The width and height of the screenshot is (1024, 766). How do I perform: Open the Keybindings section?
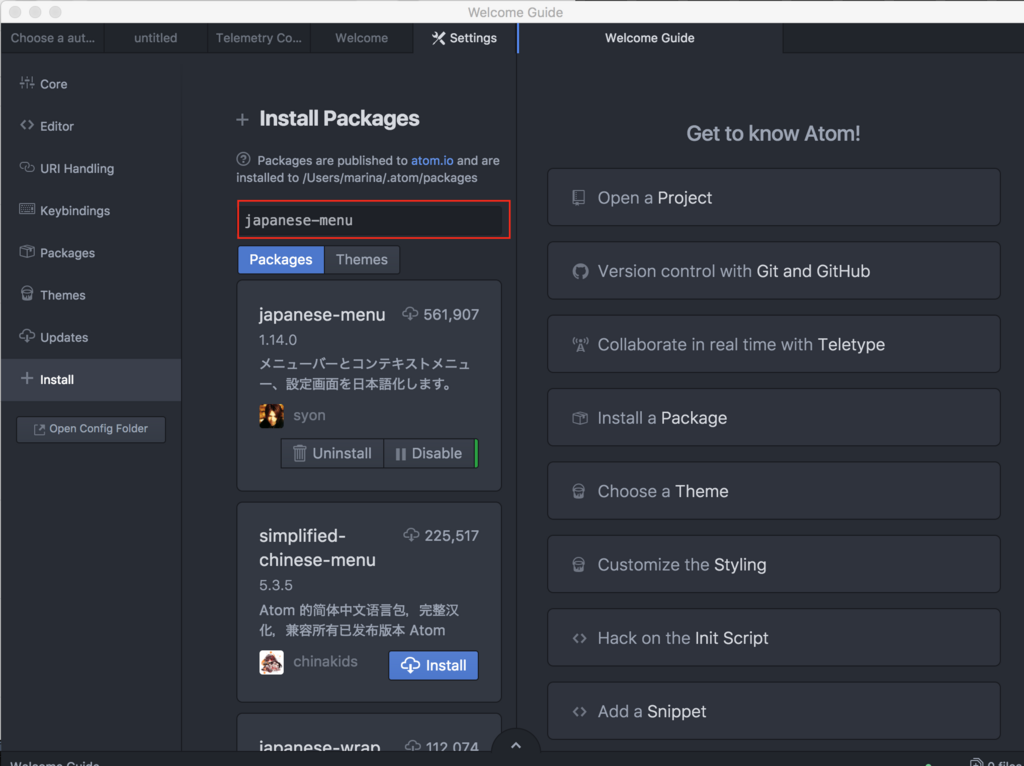(x=91, y=211)
